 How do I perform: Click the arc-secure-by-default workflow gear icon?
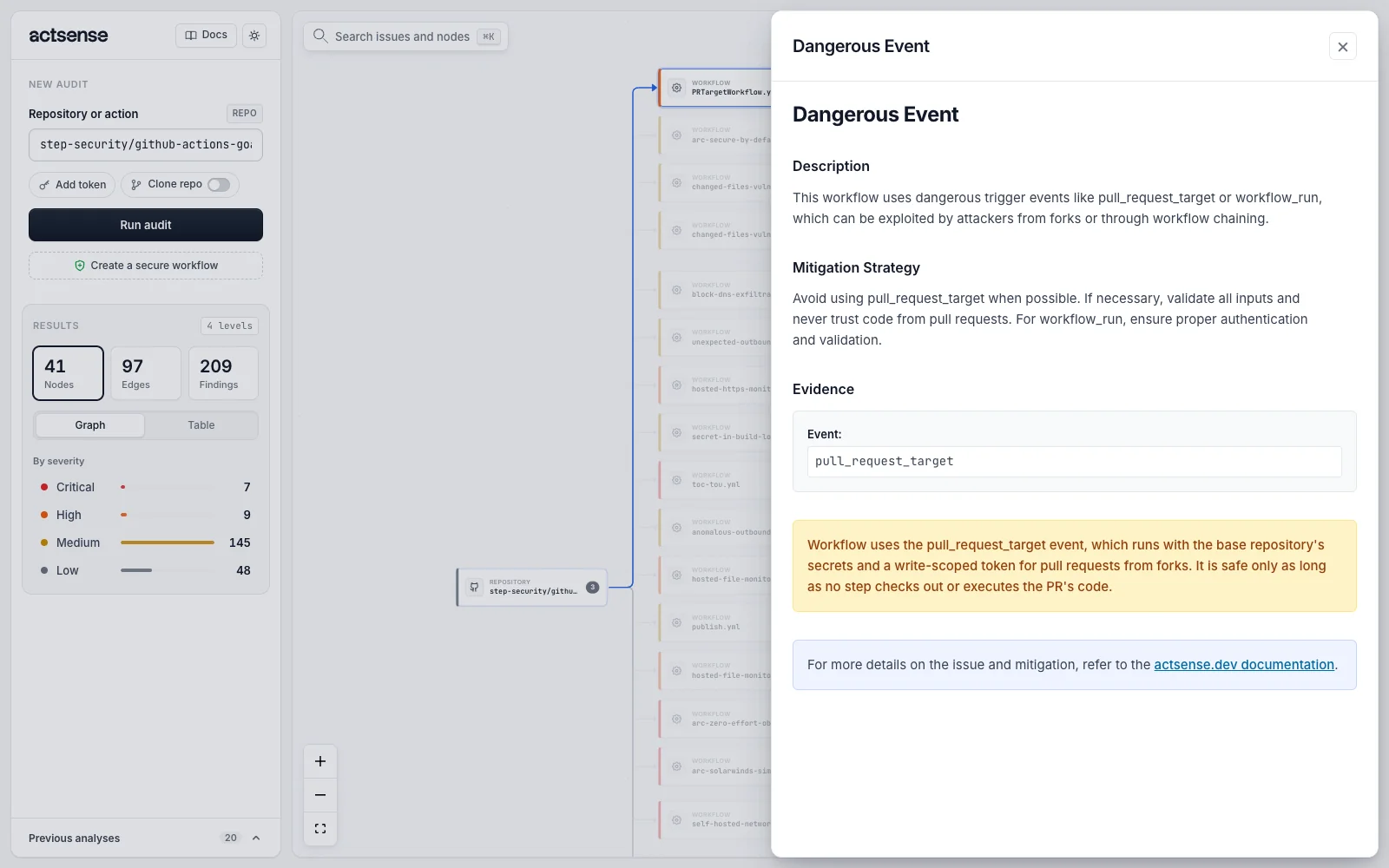click(676, 135)
